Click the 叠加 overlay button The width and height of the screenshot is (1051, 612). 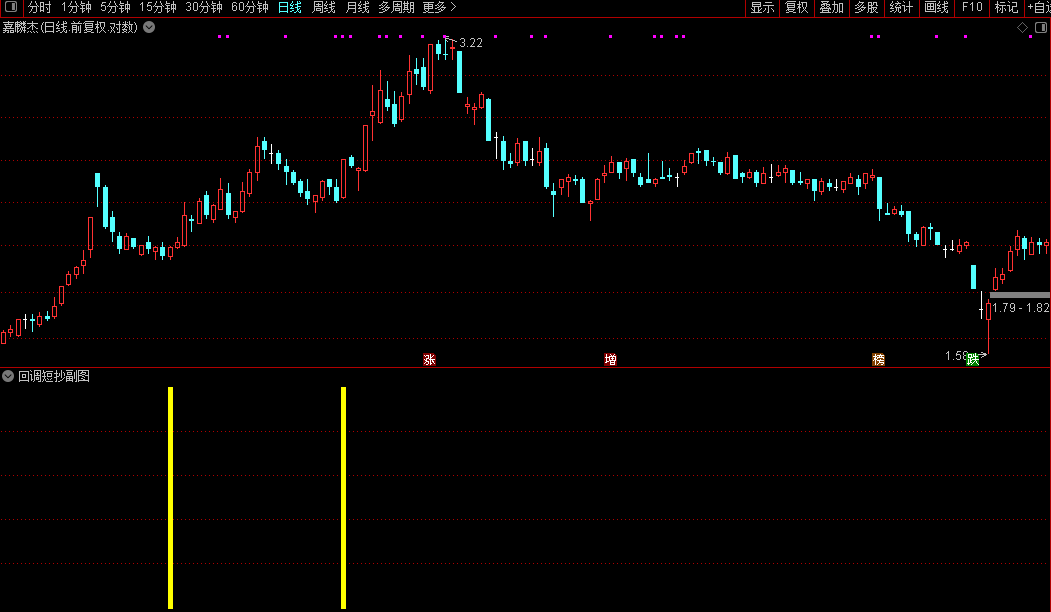coord(832,7)
